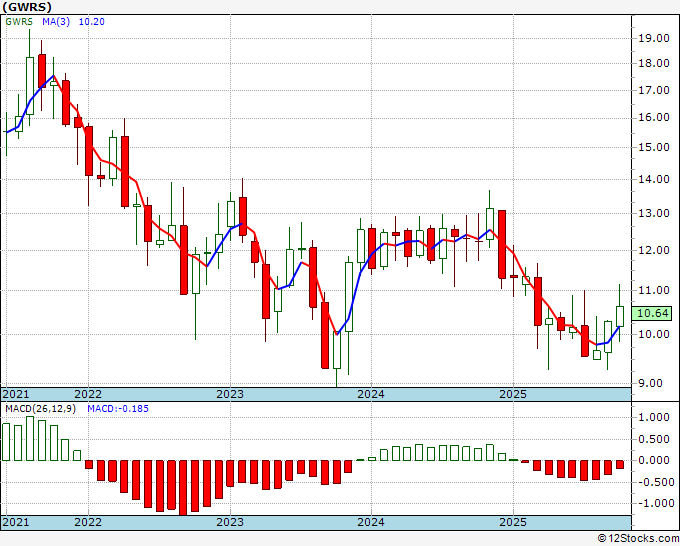The height and width of the screenshot is (546, 680).
Task: Click the 1.000 MACD axis label
Action: click(x=654, y=418)
